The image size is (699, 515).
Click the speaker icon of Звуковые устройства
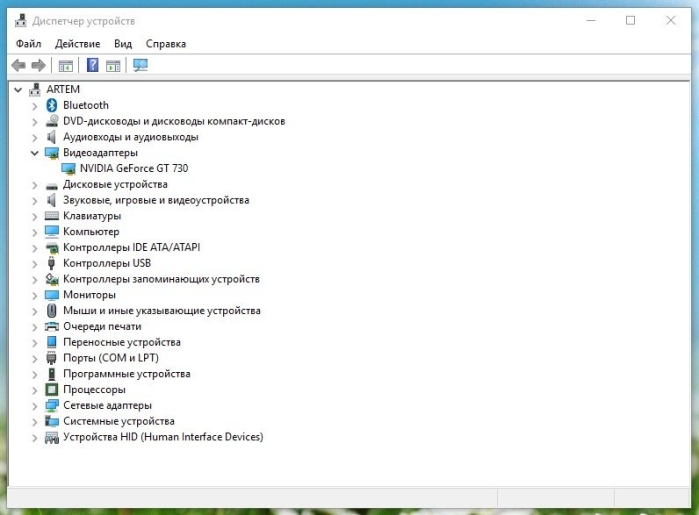(52, 200)
